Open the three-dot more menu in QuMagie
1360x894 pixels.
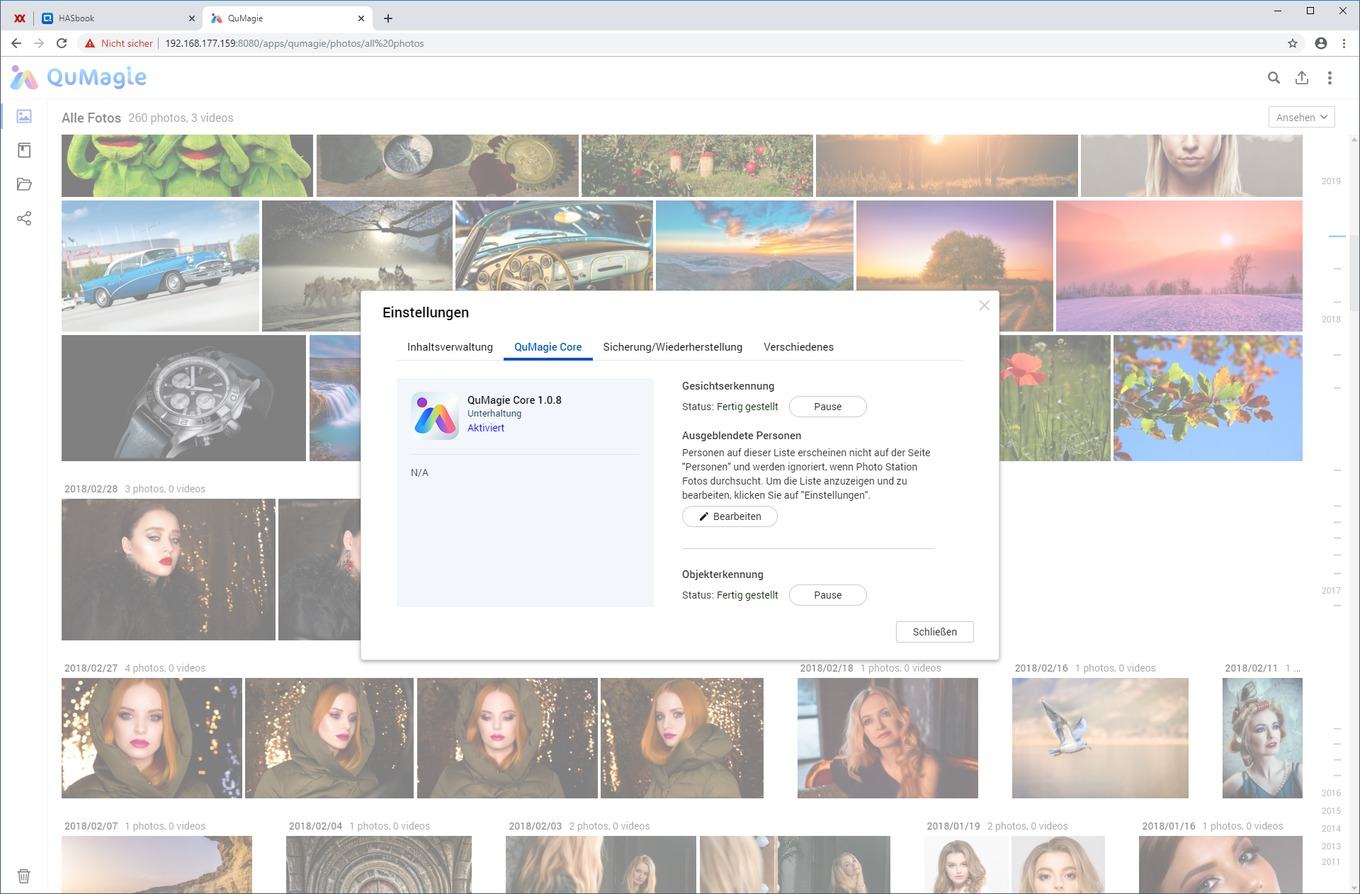tap(1329, 77)
